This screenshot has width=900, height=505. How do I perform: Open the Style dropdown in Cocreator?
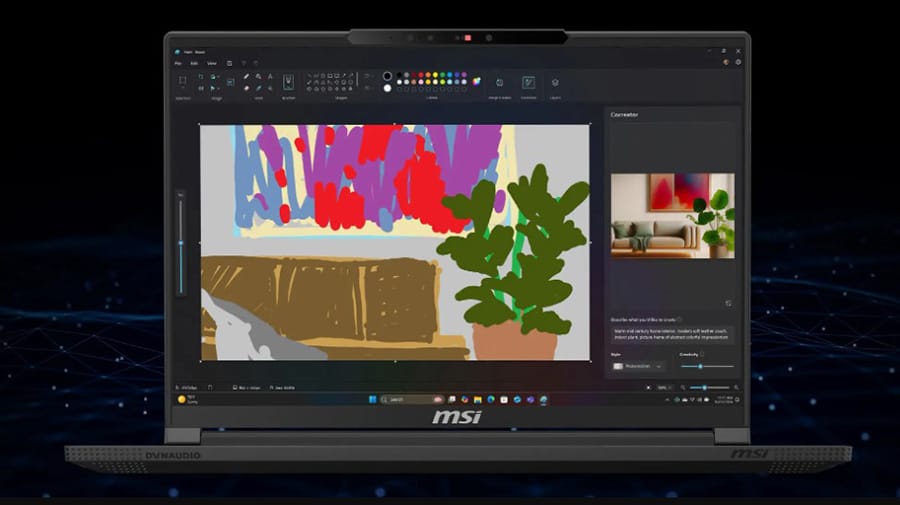(637, 366)
